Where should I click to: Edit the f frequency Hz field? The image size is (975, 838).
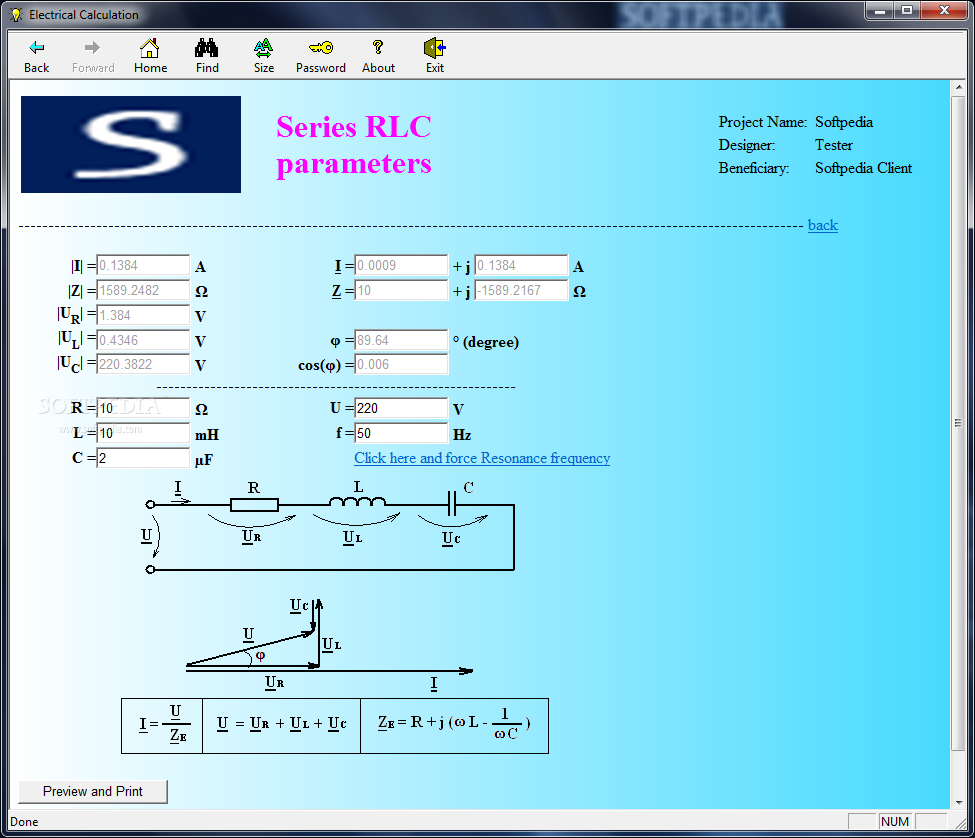click(401, 433)
